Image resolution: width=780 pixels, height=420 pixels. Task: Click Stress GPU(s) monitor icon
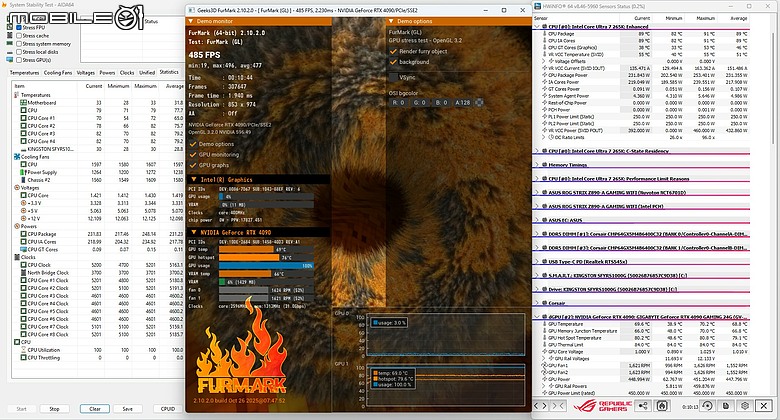[x=9, y=60]
